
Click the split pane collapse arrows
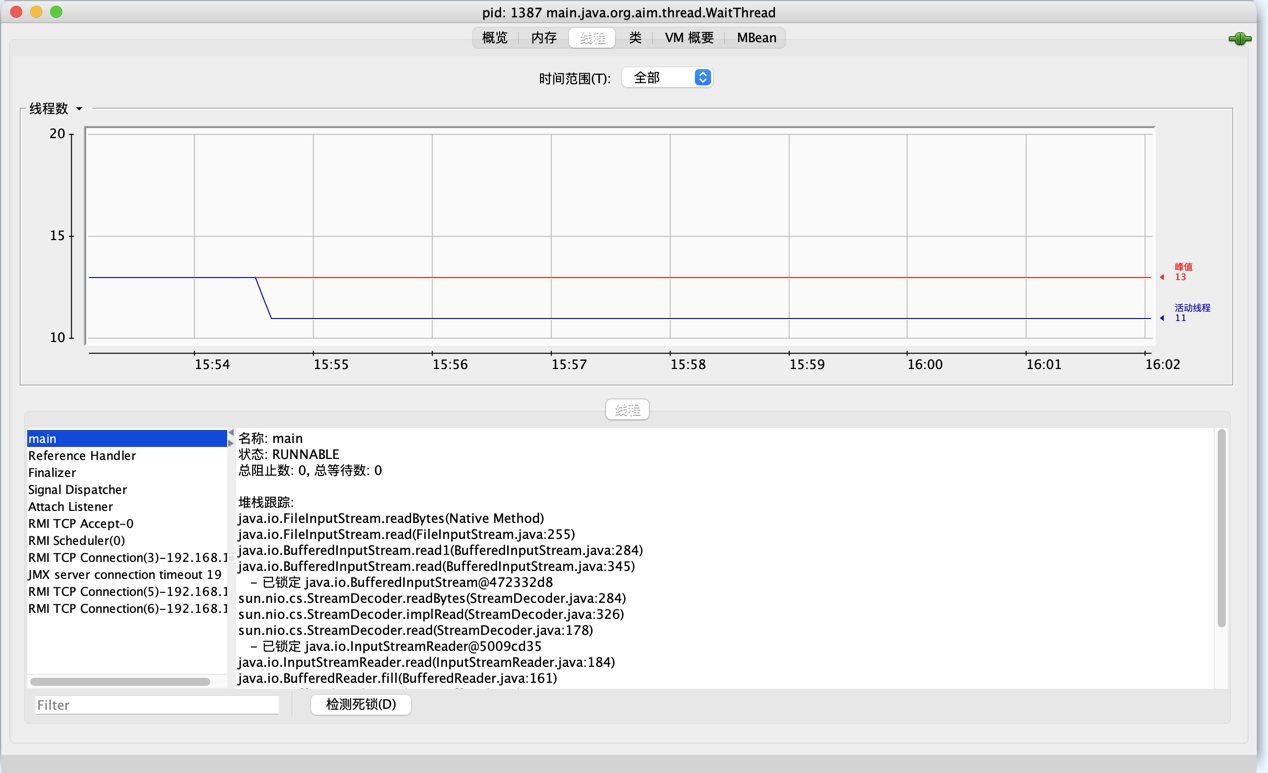click(231, 438)
